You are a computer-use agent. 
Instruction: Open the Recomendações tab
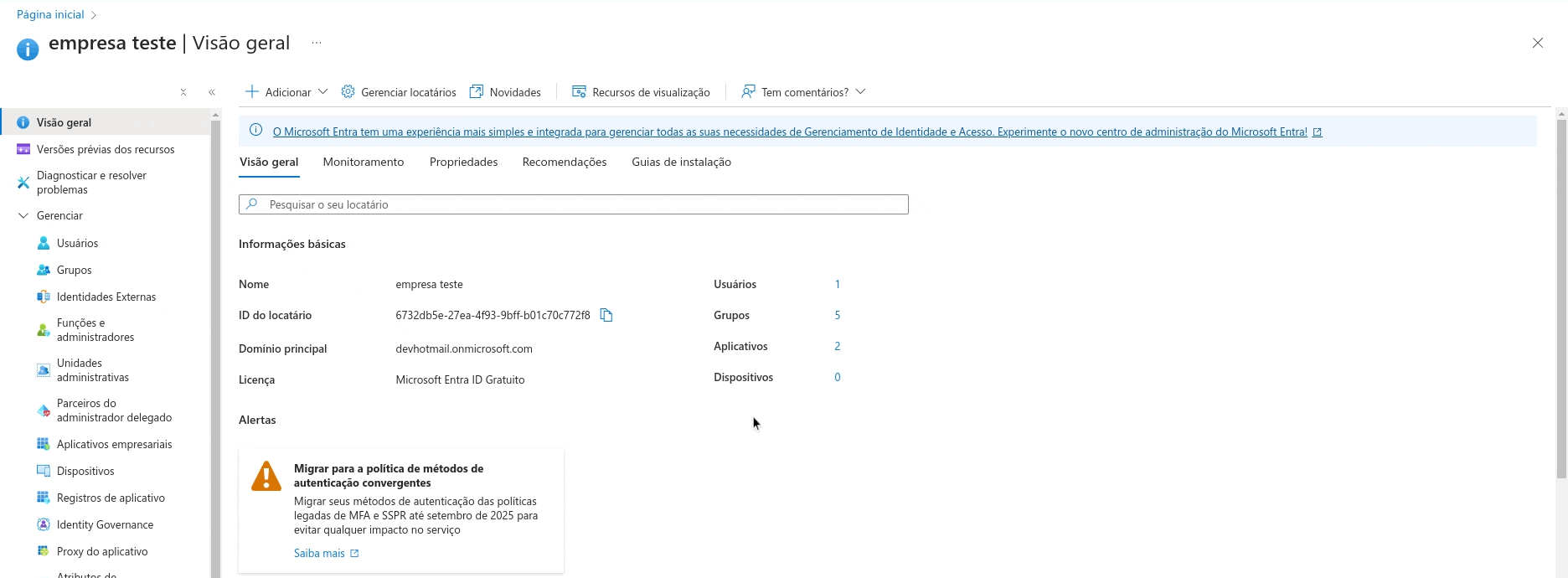pos(565,162)
